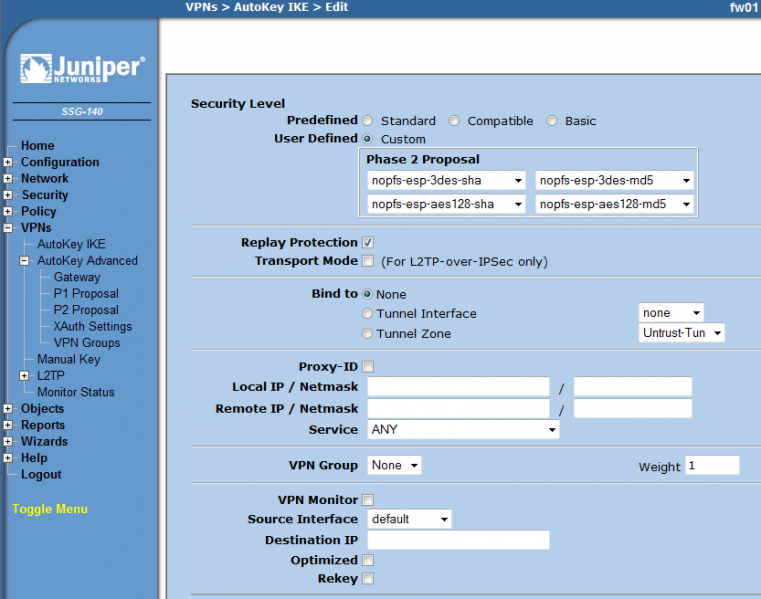
Task: Expand the Objects menu node
Action: click(x=8, y=409)
